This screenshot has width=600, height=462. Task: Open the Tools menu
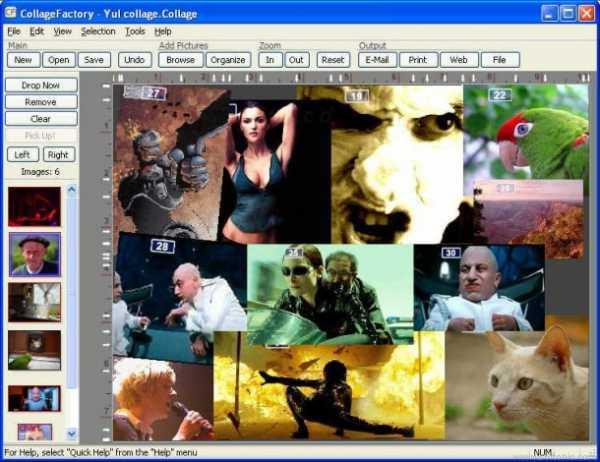click(x=135, y=31)
